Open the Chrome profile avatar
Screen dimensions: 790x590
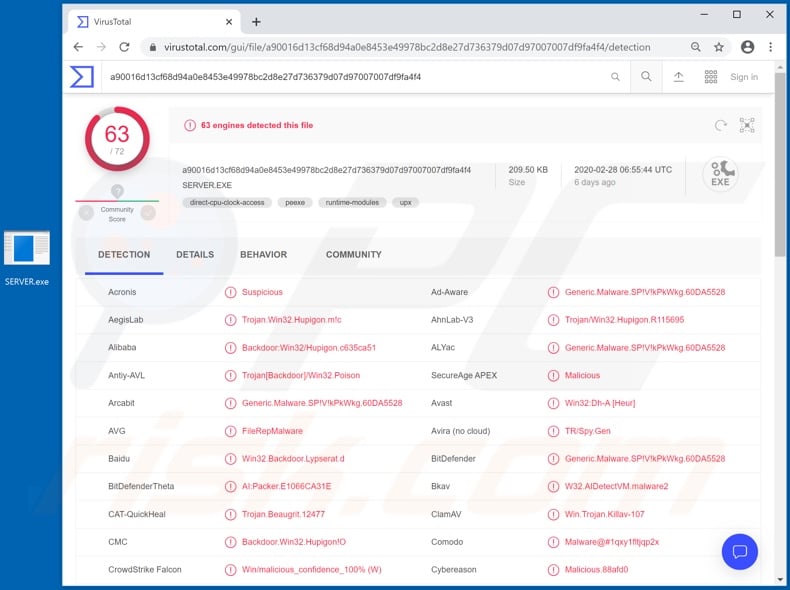[x=746, y=47]
